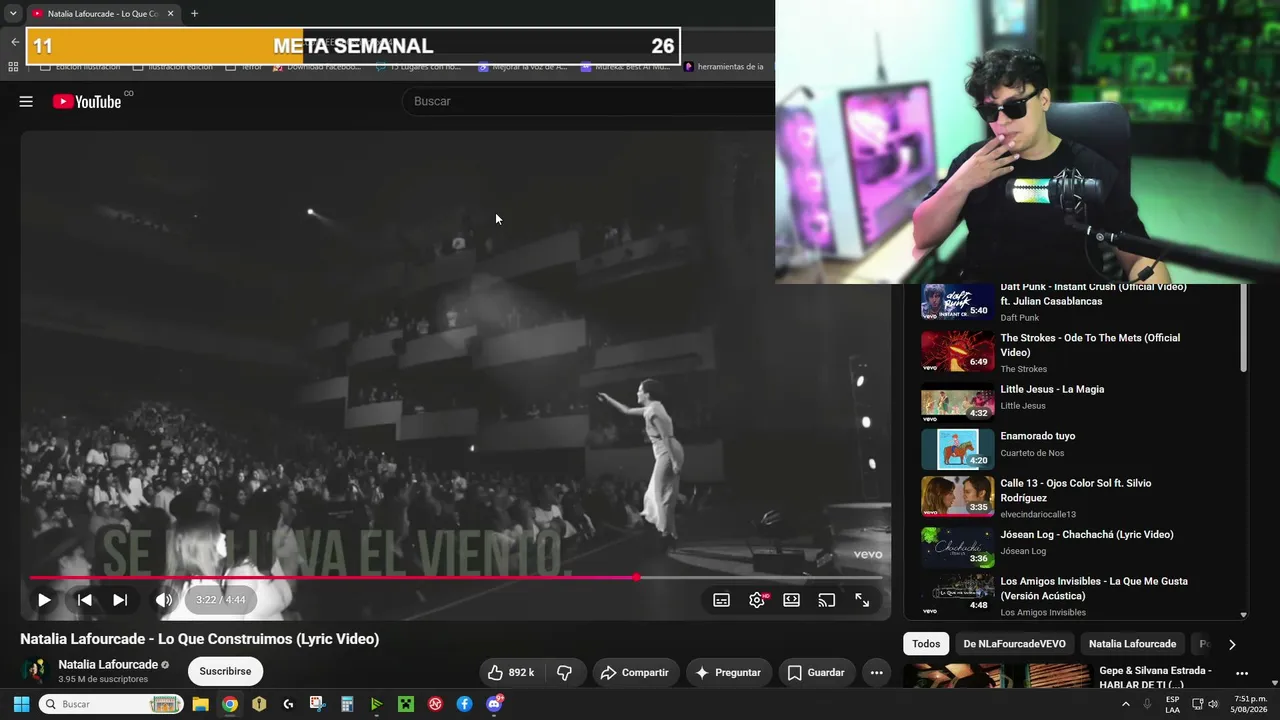Share the video using Compartir
The height and width of the screenshot is (720, 1280).
click(635, 673)
